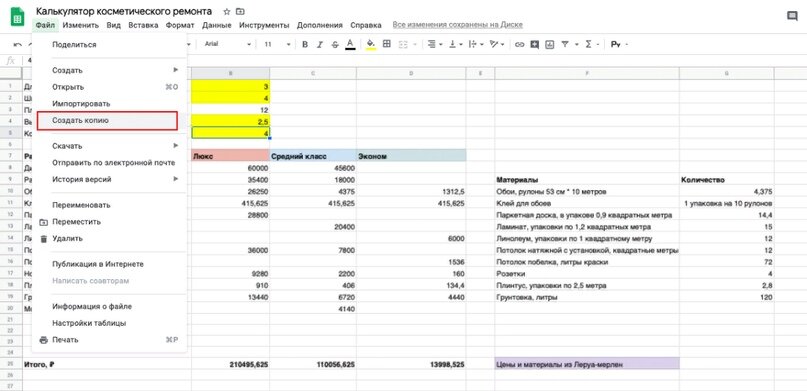Open the Инструменты menu

(264, 25)
